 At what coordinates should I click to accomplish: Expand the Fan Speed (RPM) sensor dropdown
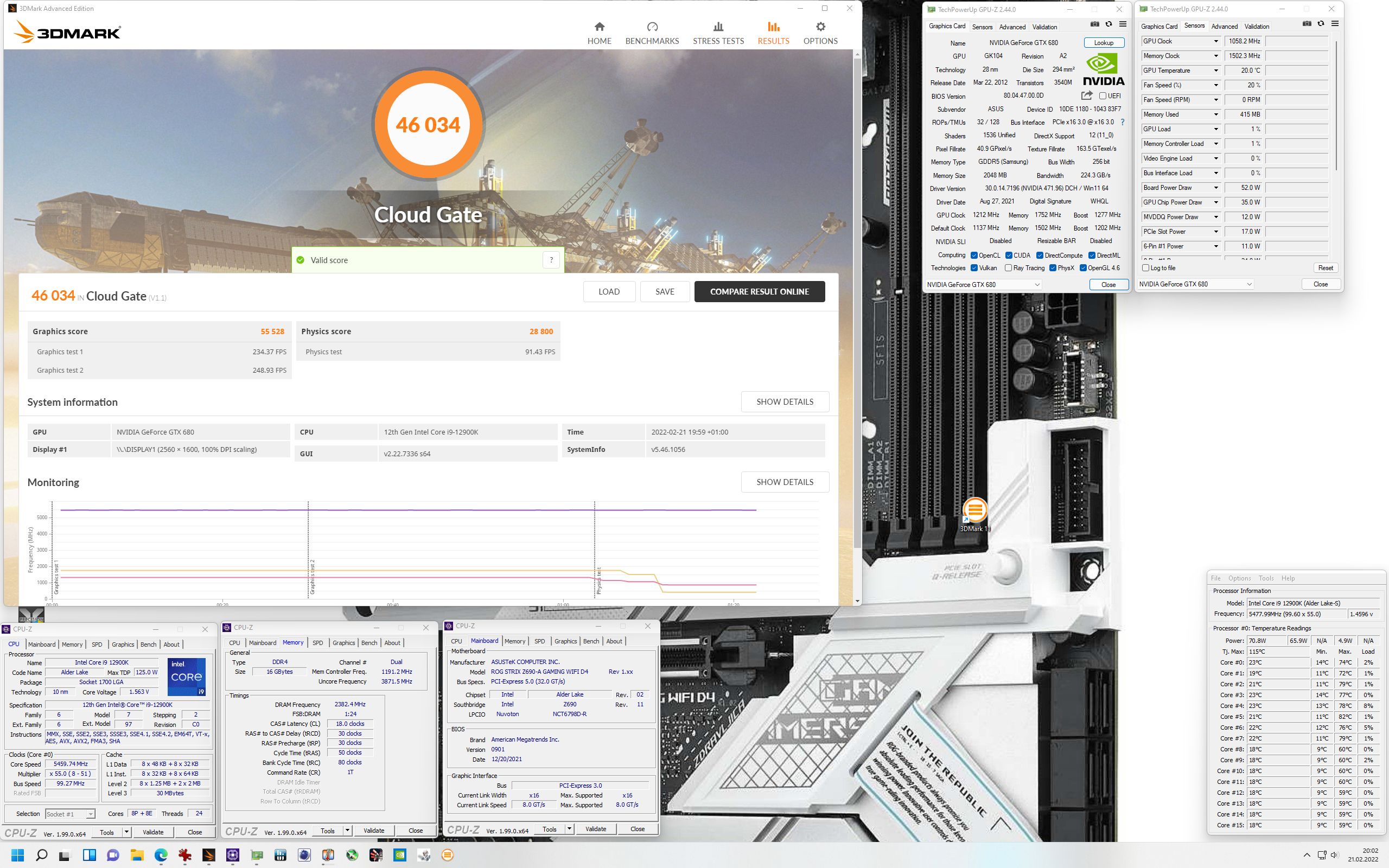1215,100
